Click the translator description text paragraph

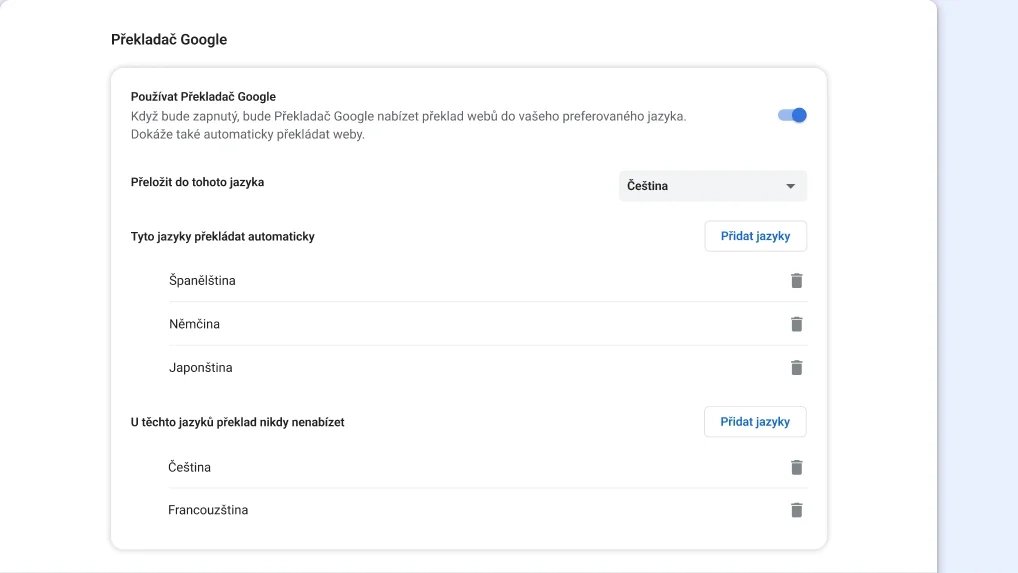[x=407, y=125]
